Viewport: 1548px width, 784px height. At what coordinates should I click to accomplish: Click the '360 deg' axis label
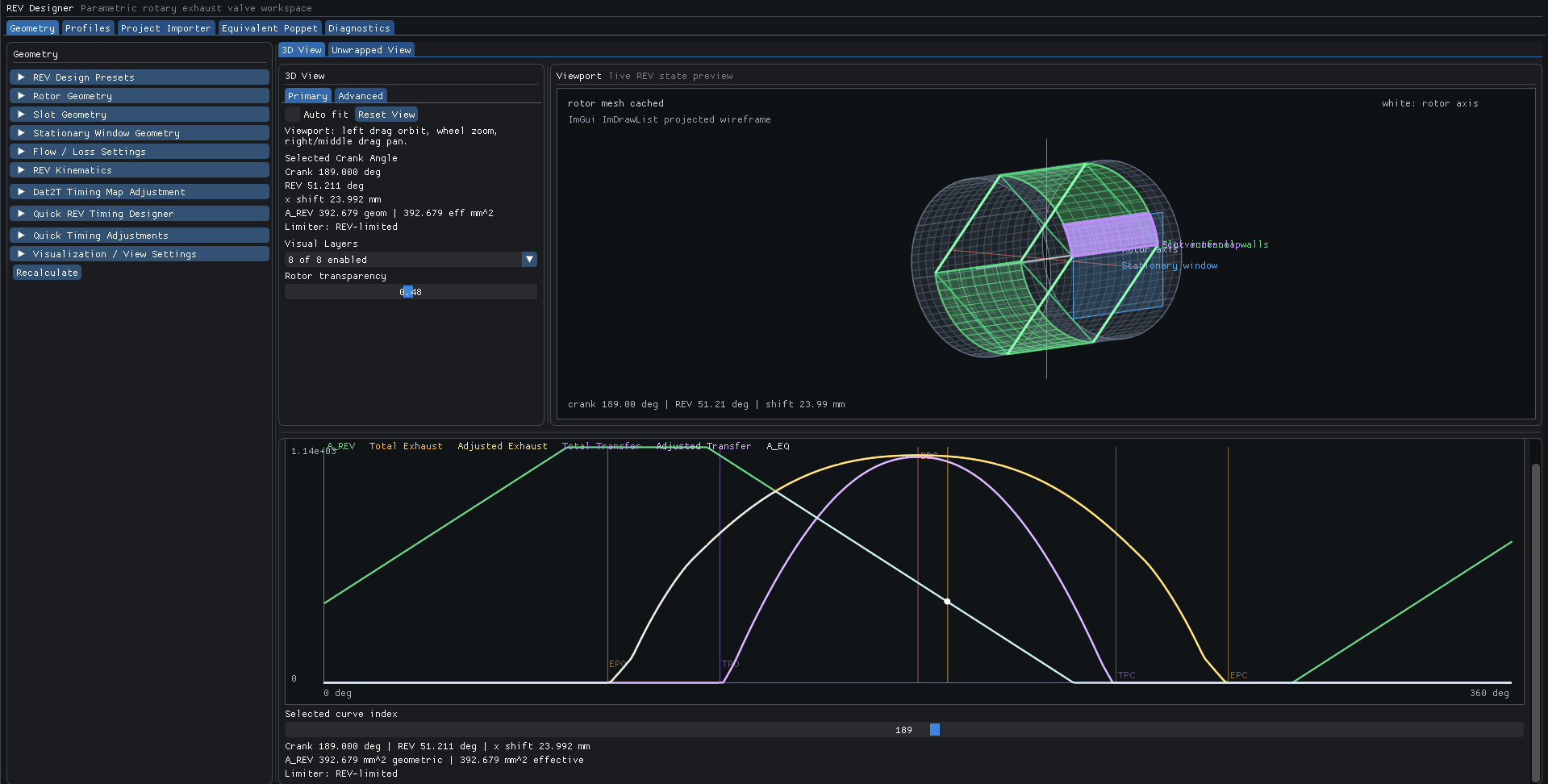[x=1489, y=693]
